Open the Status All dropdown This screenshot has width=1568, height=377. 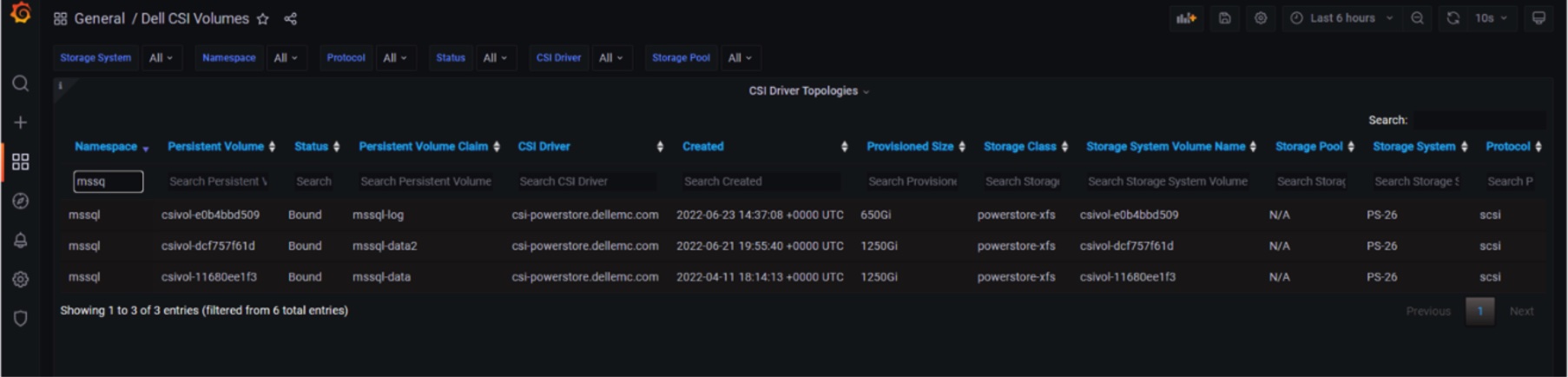496,57
